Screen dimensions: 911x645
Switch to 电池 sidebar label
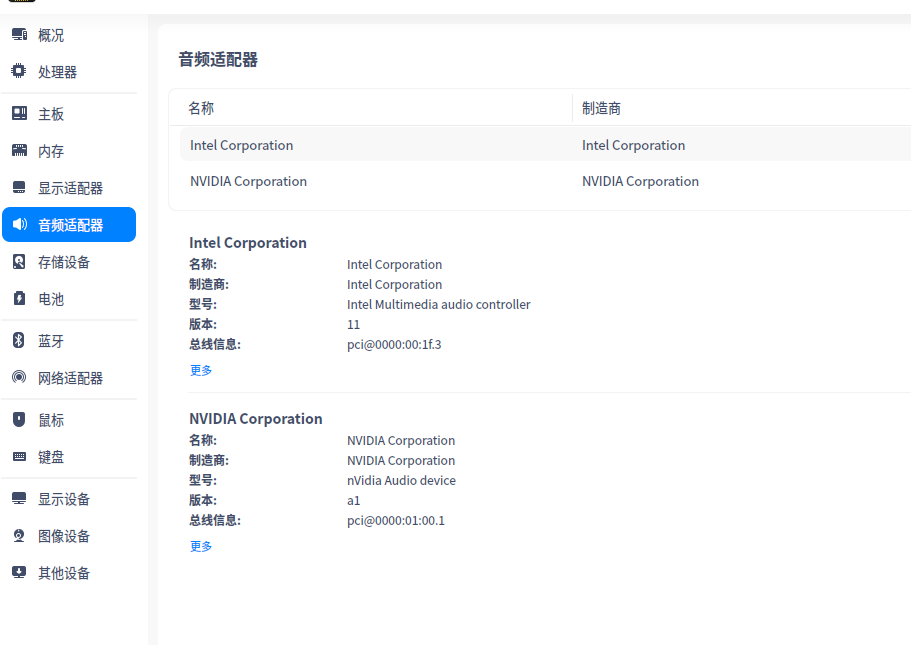pos(51,299)
